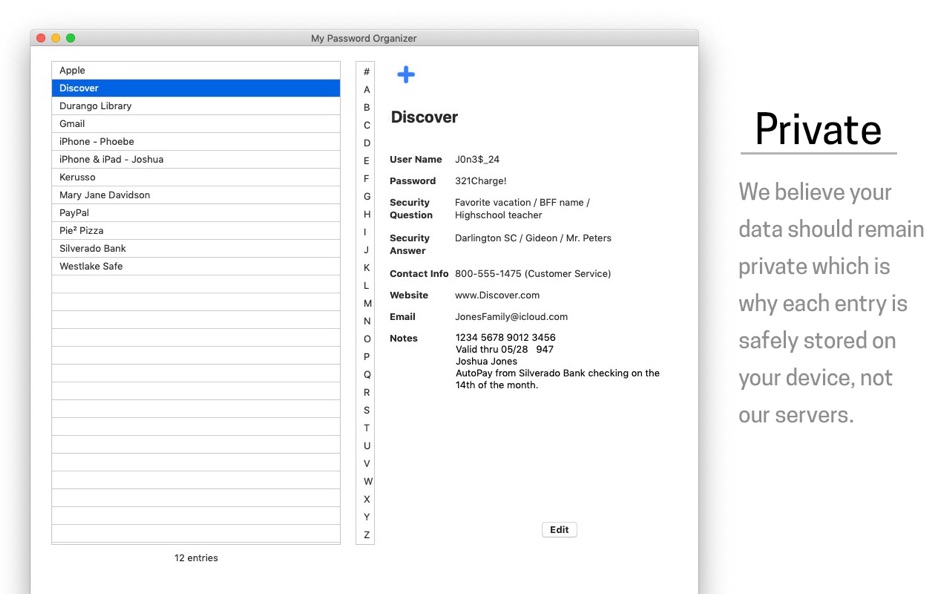Viewport: 950px width, 594px height.
Task: Add a new password entry
Action: point(405,74)
